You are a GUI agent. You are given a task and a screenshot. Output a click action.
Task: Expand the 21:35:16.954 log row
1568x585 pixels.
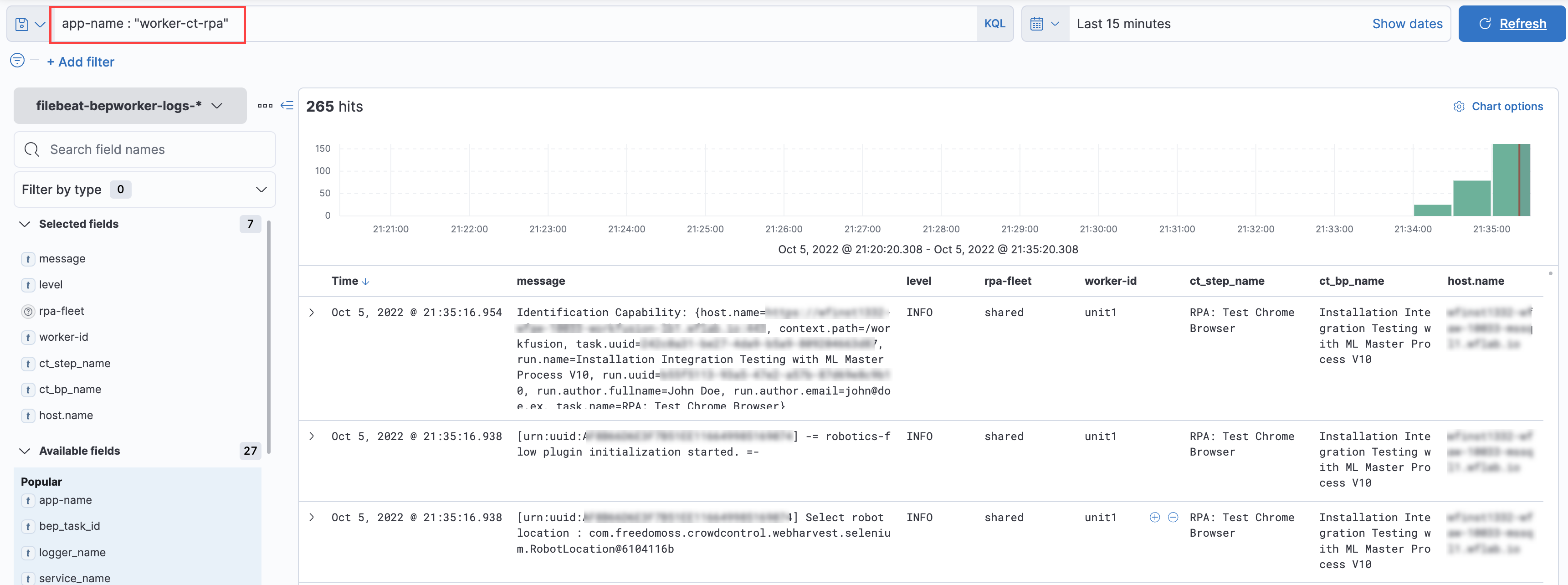click(x=312, y=313)
